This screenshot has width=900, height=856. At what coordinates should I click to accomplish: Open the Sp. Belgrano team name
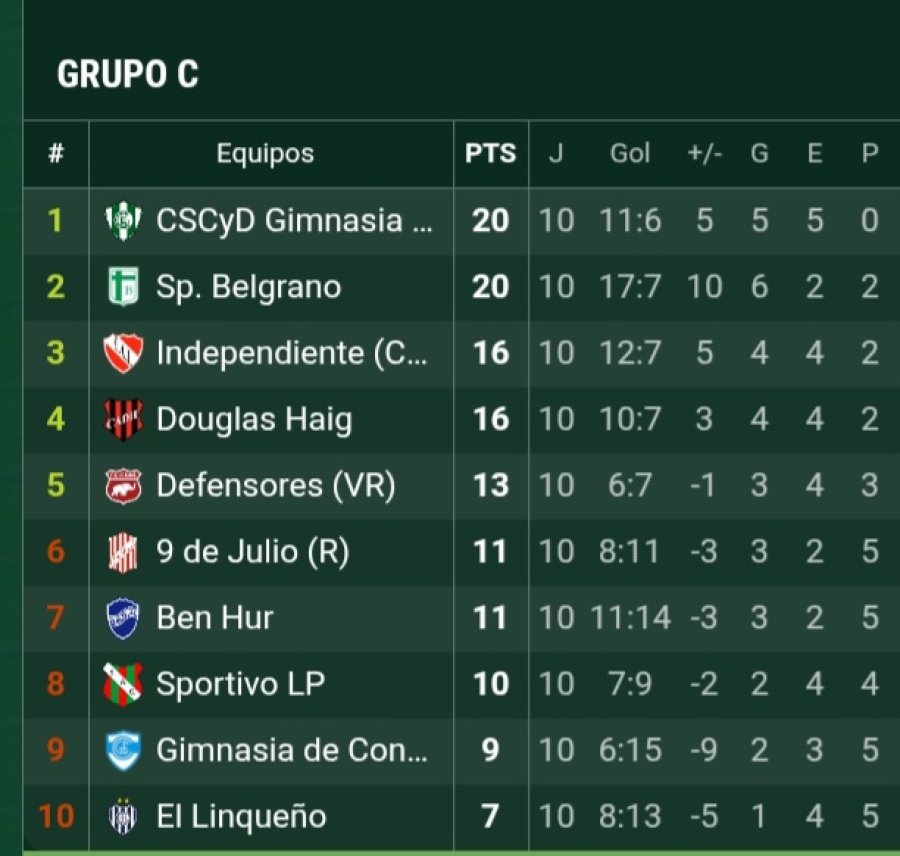click(x=248, y=287)
